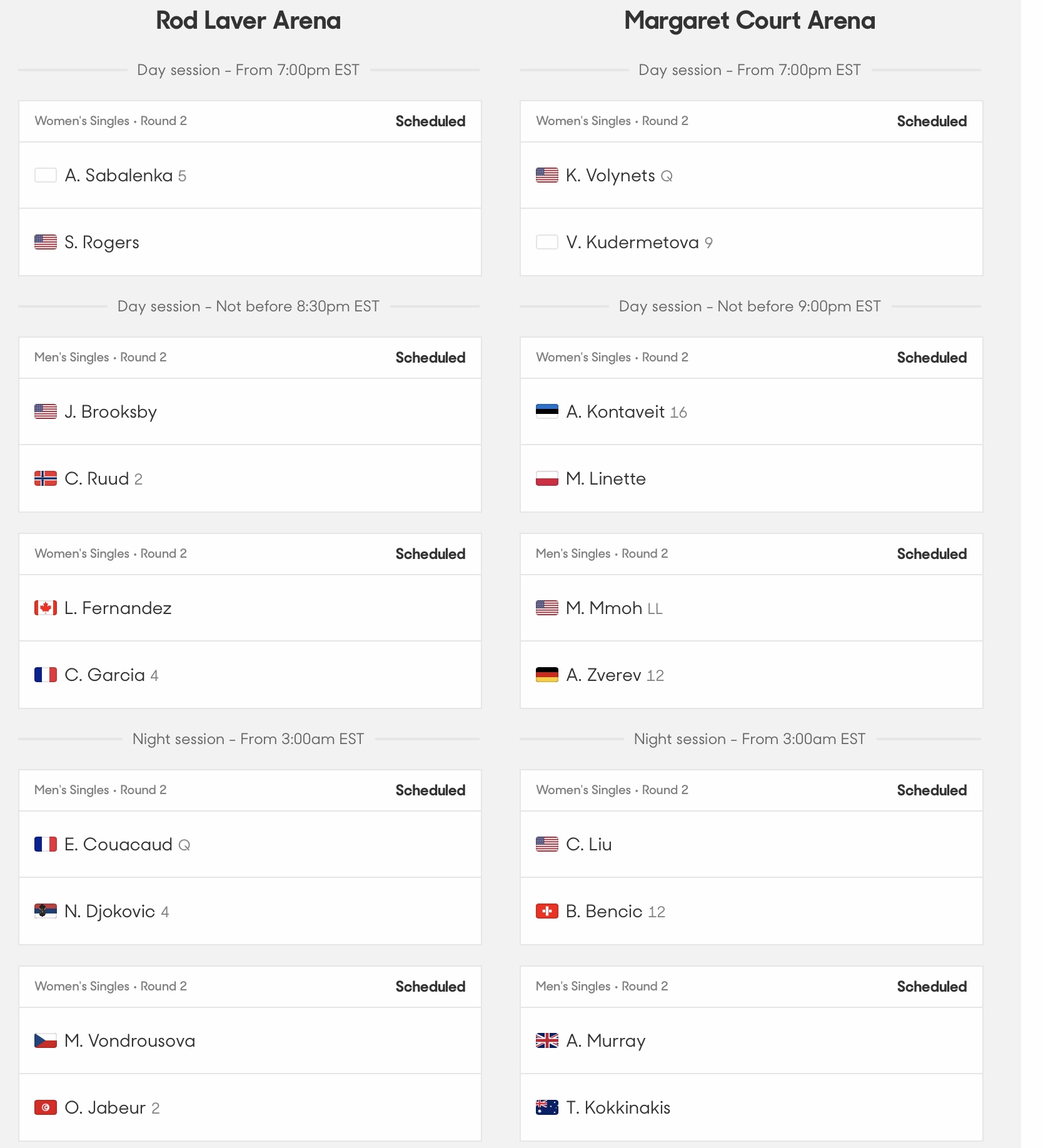Click the Norway flag next to C. Ruud
This screenshot has width=1043, height=1148.
click(x=46, y=478)
